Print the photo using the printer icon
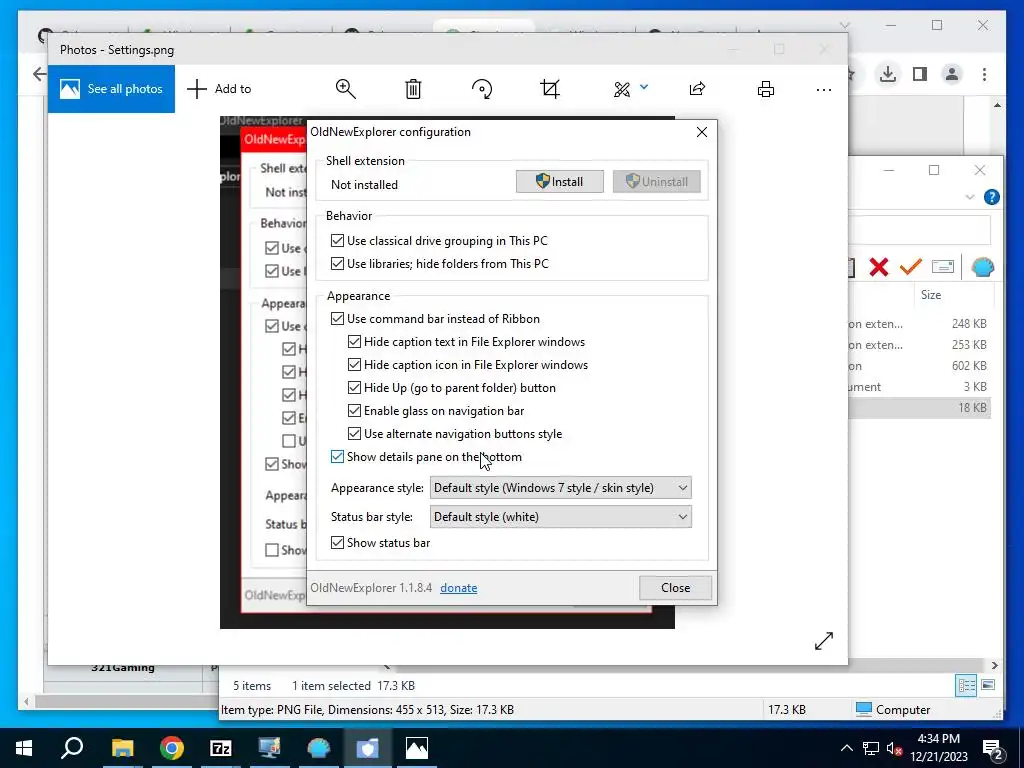Viewport: 1024px width, 768px height. click(x=766, y=89)
